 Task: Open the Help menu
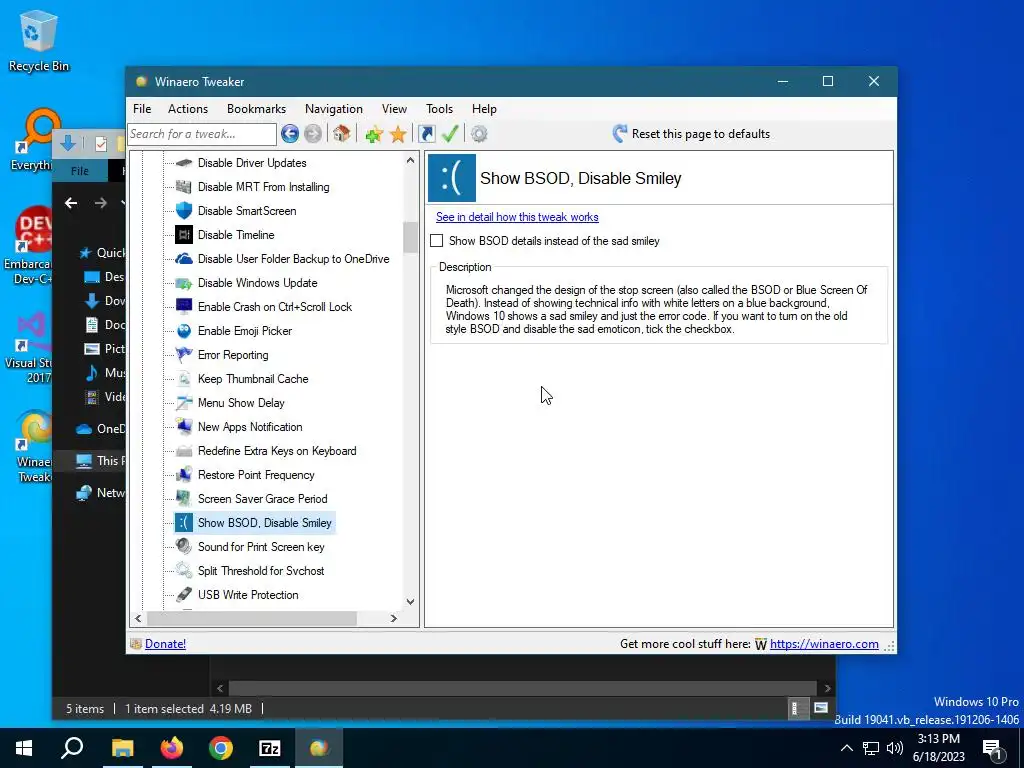pos(485,108)
